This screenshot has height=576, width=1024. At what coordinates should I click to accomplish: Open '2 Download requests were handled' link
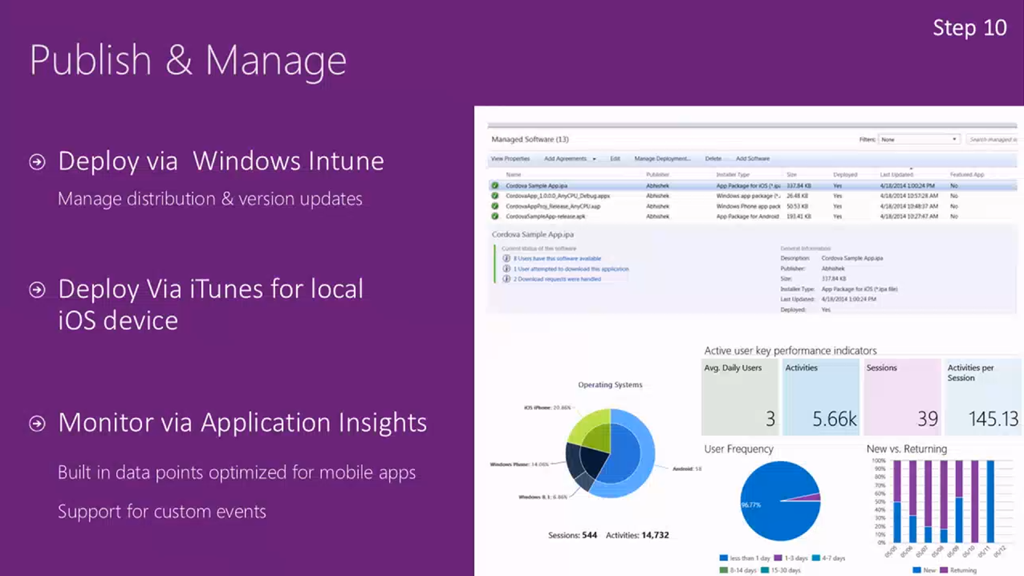(557, 279)
